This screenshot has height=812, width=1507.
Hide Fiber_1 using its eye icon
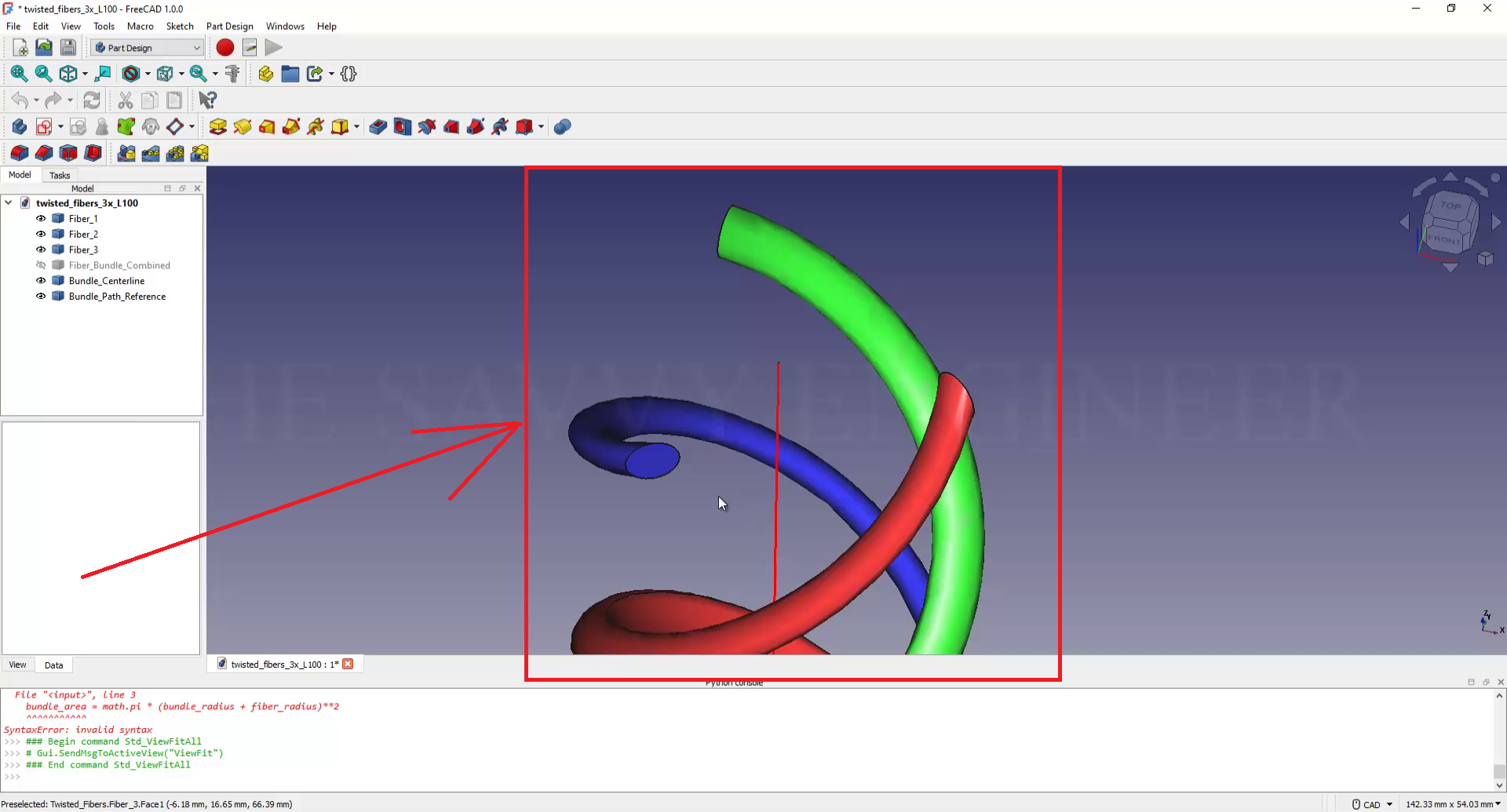[41, 219]
